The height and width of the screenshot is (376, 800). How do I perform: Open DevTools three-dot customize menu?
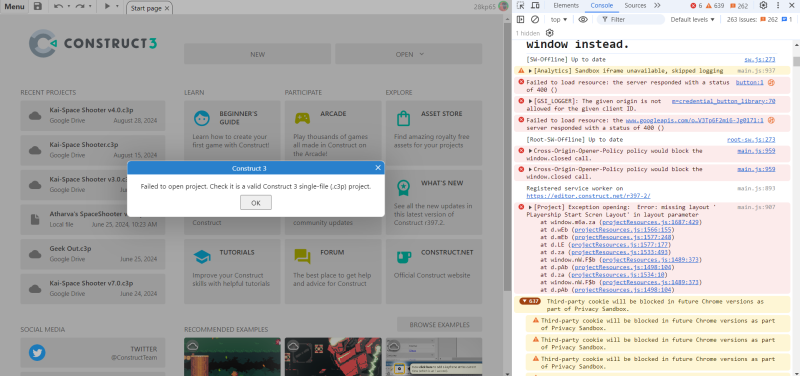(778, 6)
